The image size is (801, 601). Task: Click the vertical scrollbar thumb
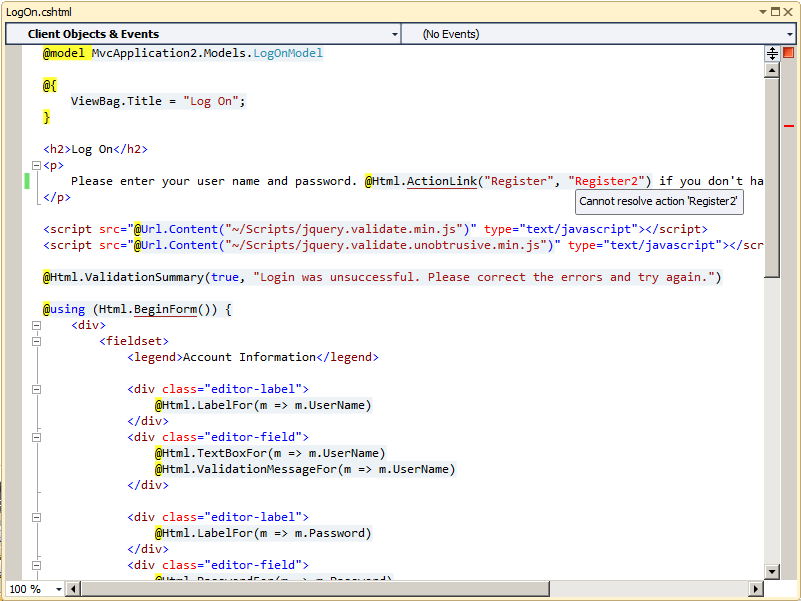pyautogui.click(x=772, y=177)
